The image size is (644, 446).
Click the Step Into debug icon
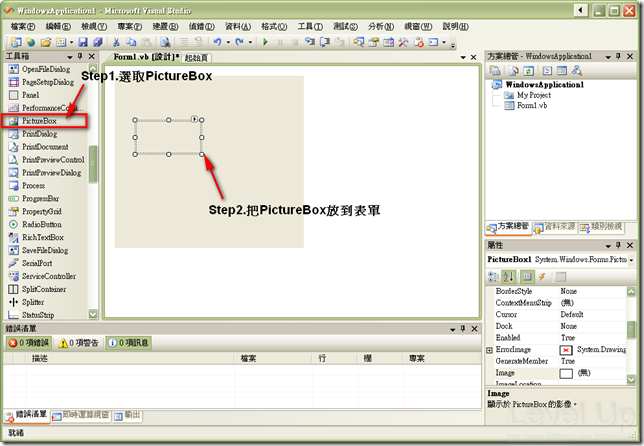click(310, 42)
